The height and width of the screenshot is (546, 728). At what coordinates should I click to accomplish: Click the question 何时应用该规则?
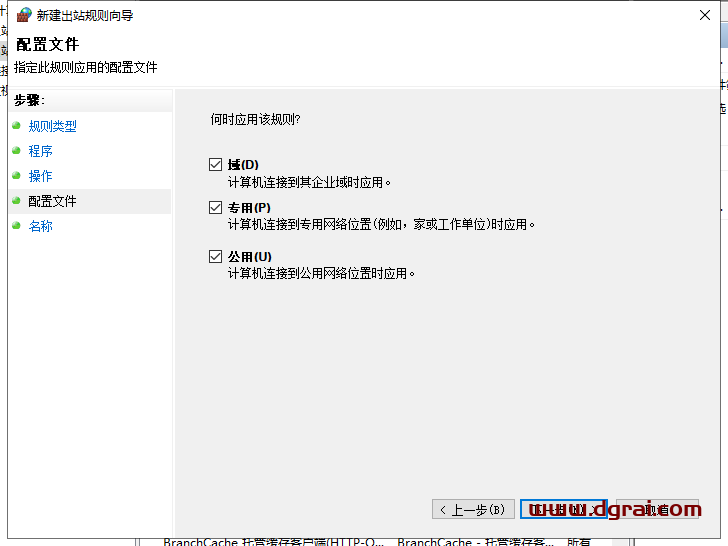pos(255,119)
